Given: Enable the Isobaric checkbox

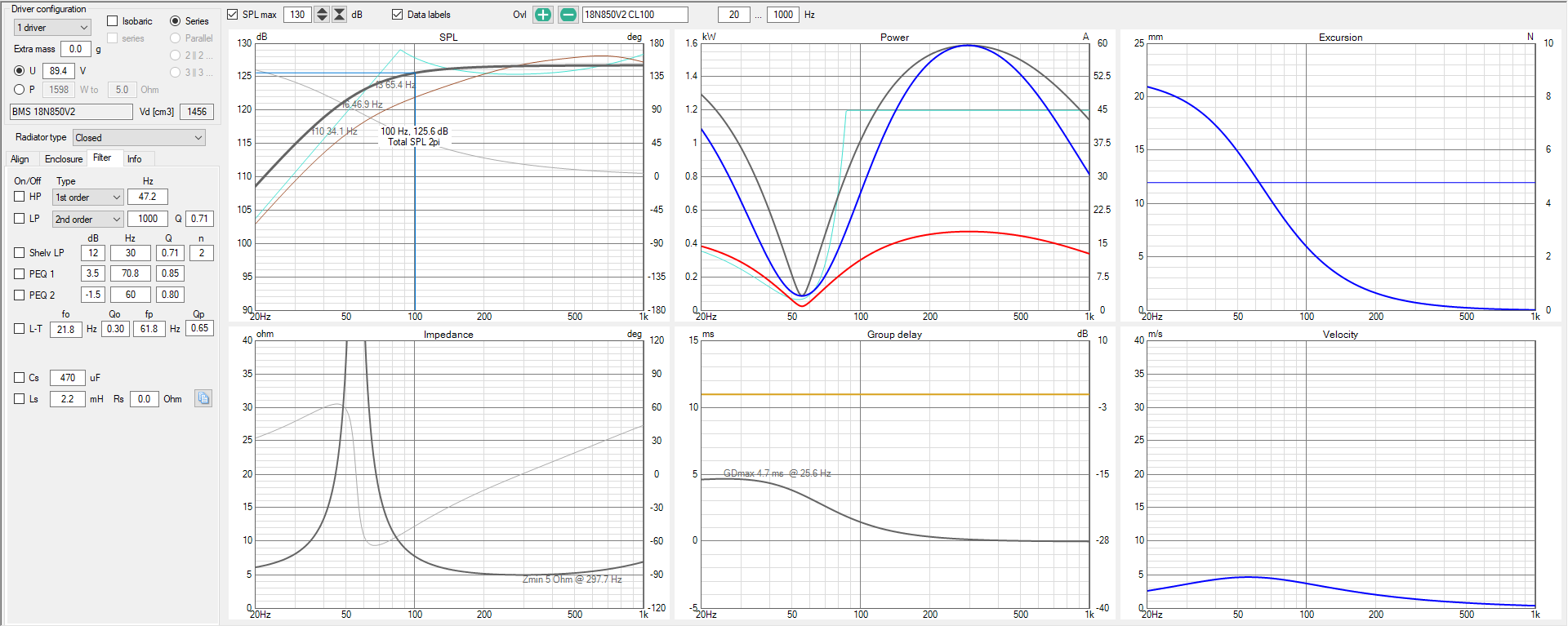Looking at the screenshot, I should 113,21.
